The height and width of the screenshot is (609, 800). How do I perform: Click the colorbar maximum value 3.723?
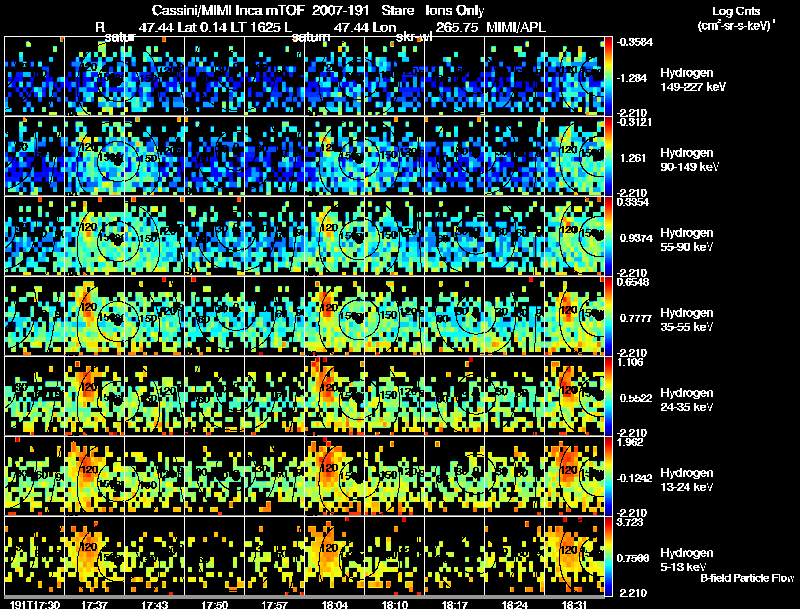[x=630, y=522]
